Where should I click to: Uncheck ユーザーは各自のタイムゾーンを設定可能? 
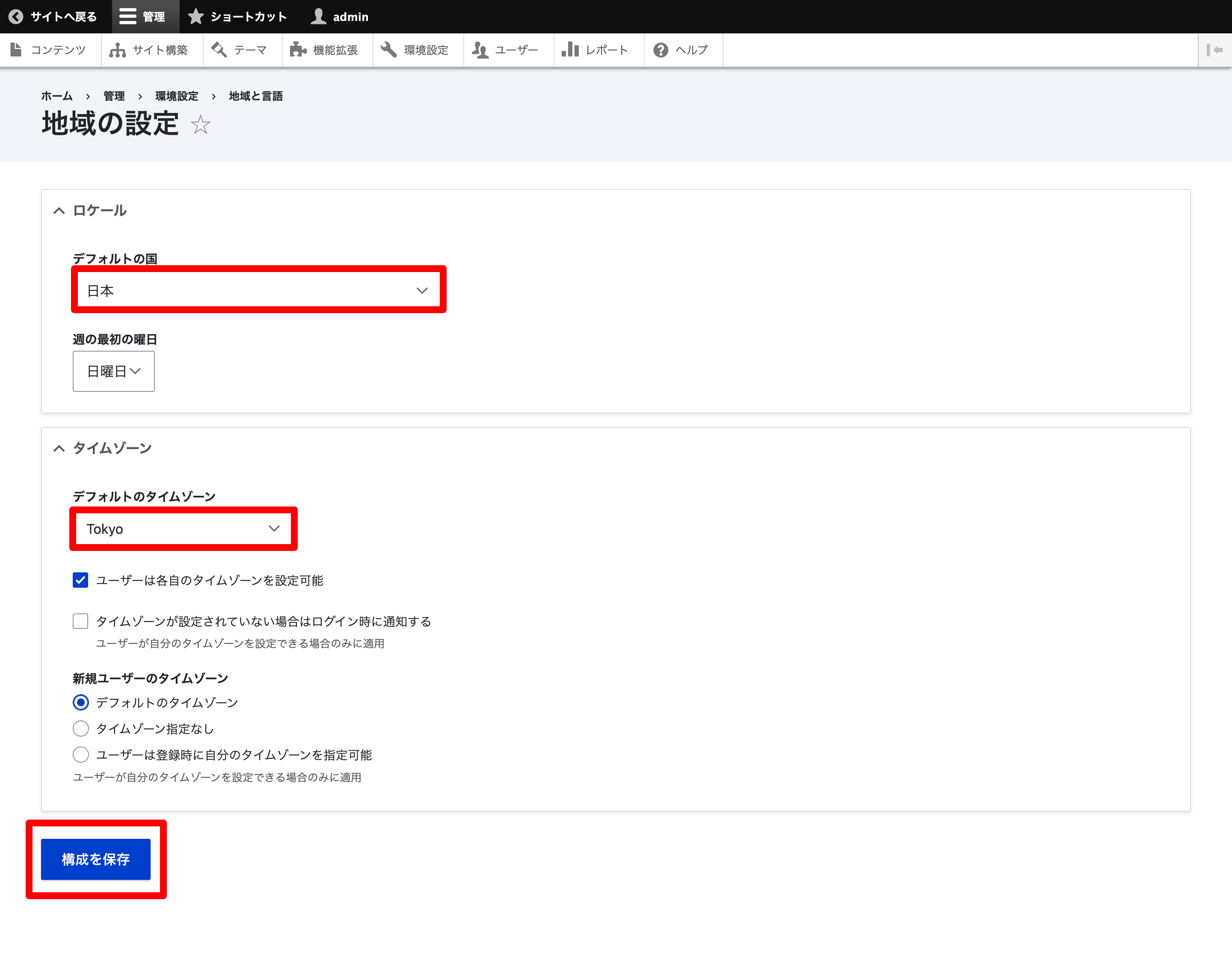point(80,580)
